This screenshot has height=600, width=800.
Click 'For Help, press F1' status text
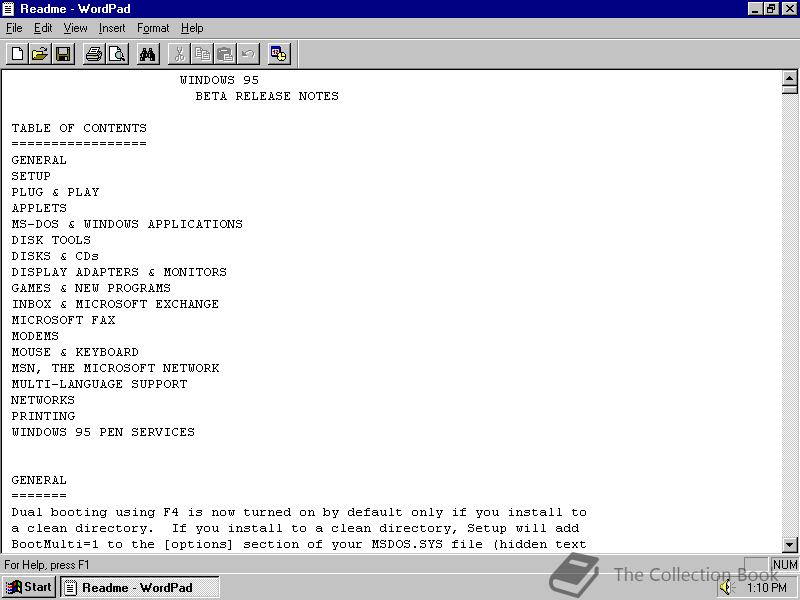[46, 565]
